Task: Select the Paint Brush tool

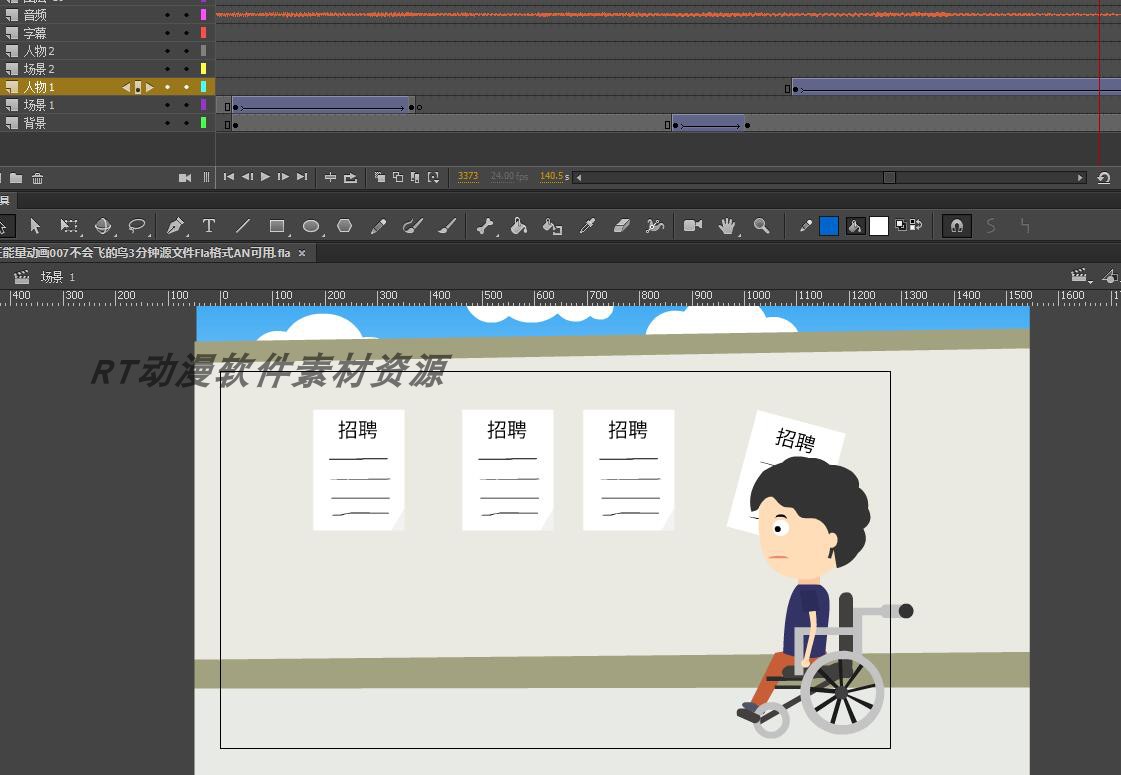Action: (x=413, y=226)
